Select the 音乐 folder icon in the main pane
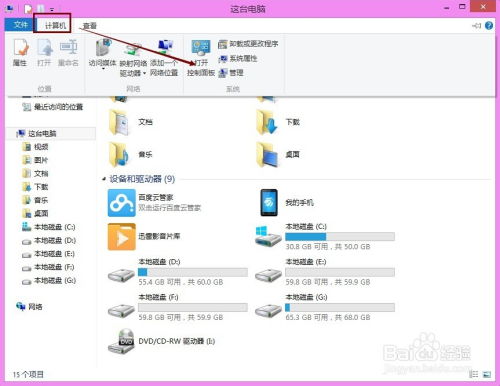The height and width of the screenshot is (386, 500). point(119,154)
